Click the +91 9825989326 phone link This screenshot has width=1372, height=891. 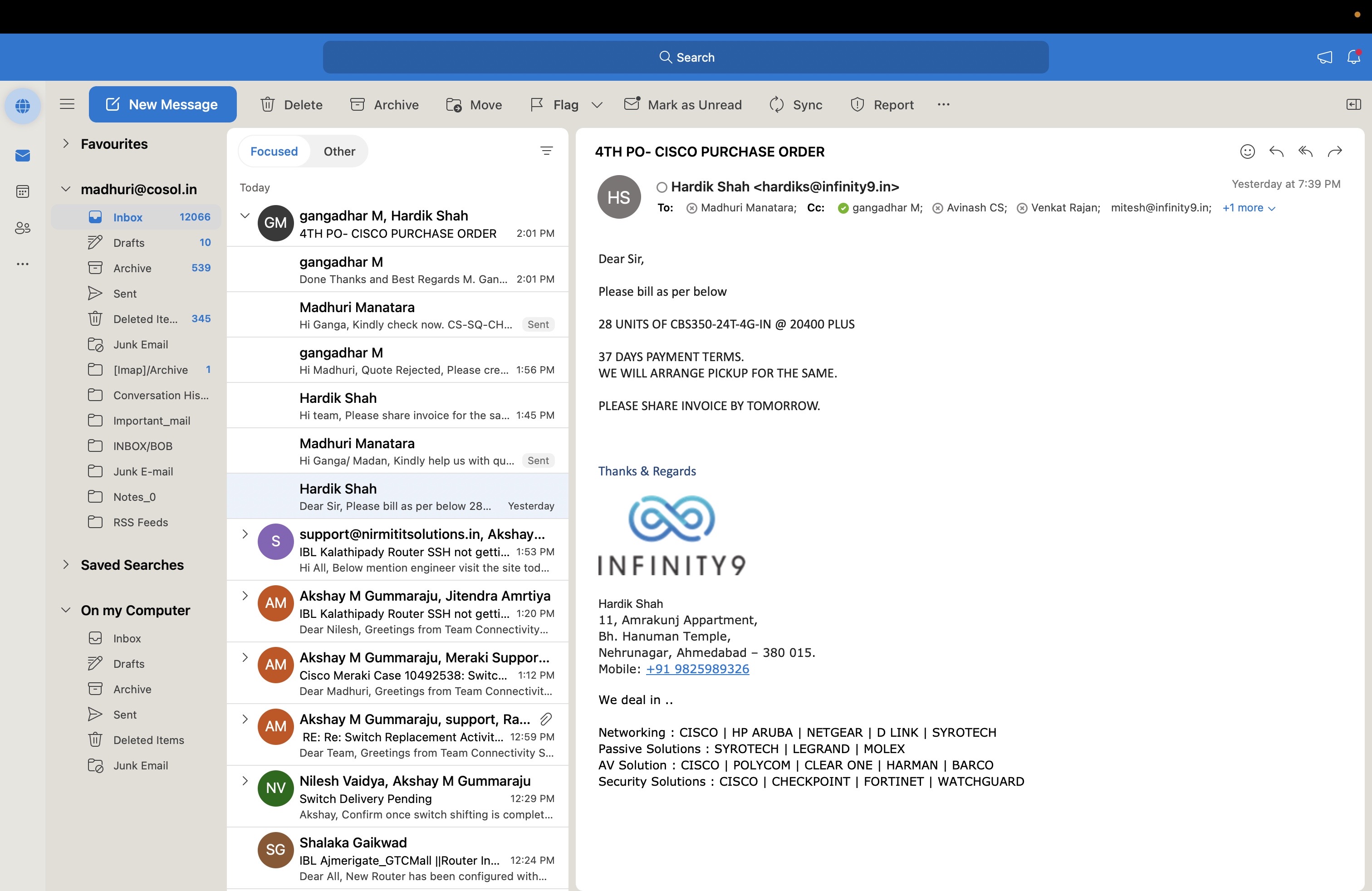697,669
